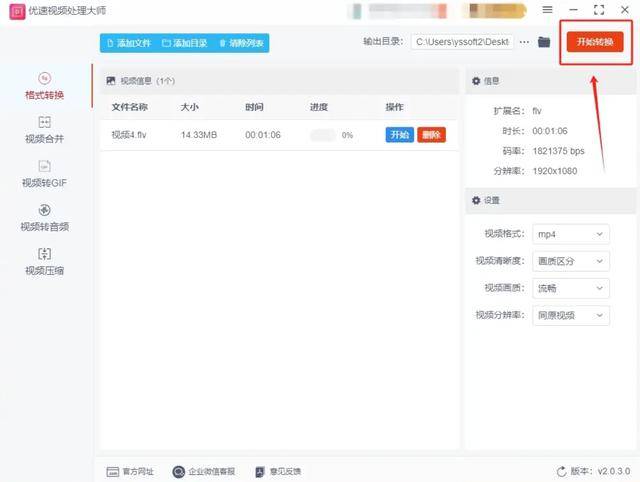
Task: Click the 文件名称 column header
Action: [x=129, y=107]
